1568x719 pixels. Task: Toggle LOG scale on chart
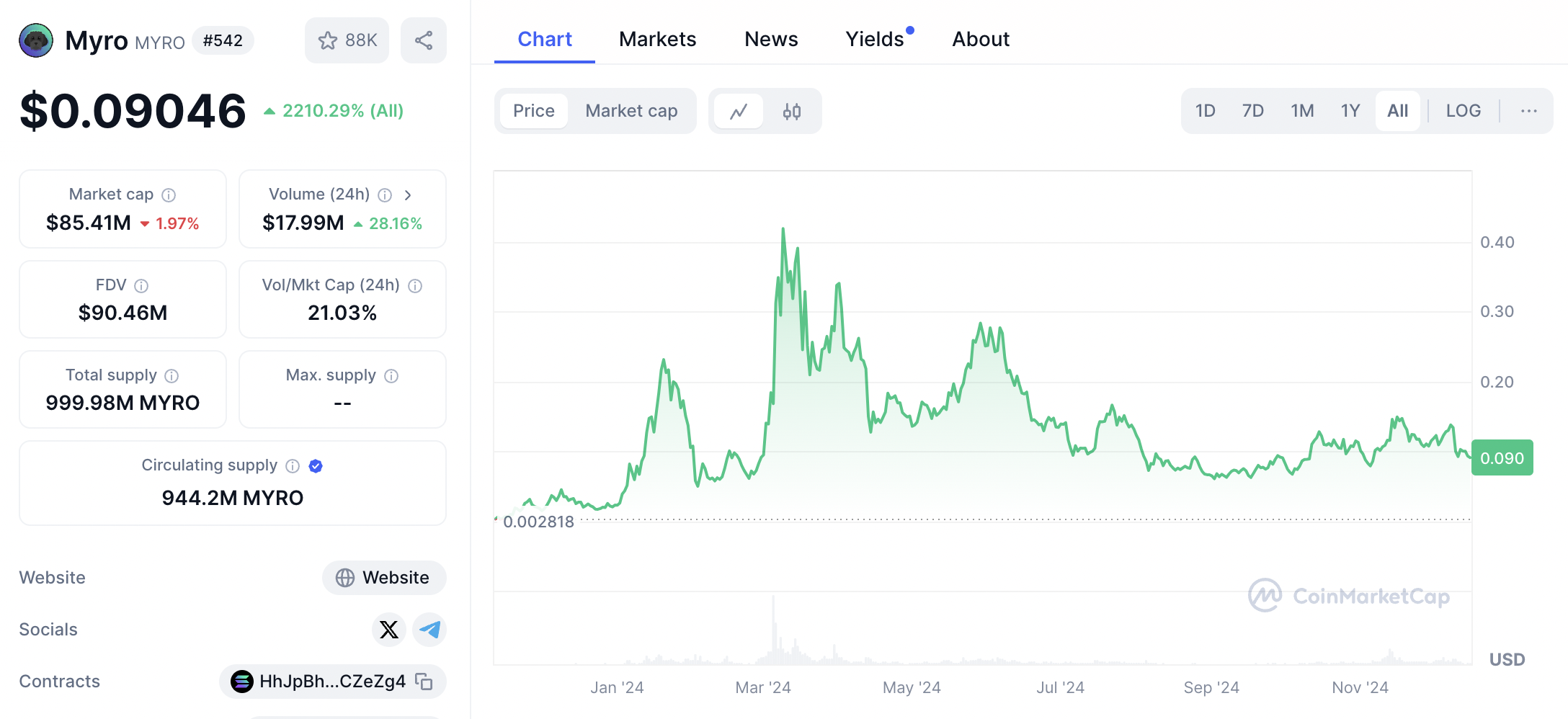click(x=1464, y=111)
